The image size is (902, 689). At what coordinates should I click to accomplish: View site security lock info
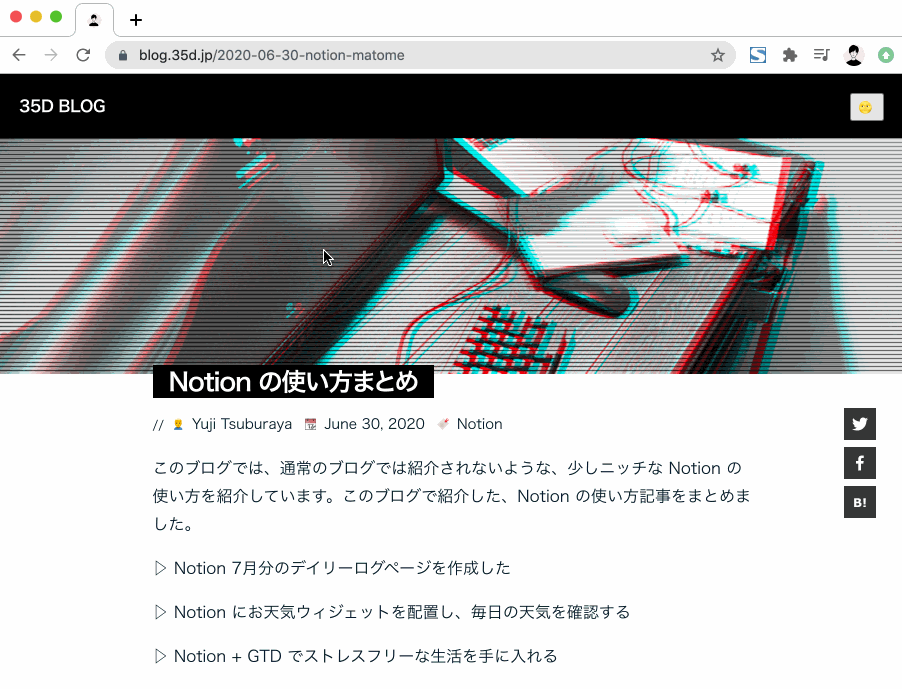click(123, 55)
